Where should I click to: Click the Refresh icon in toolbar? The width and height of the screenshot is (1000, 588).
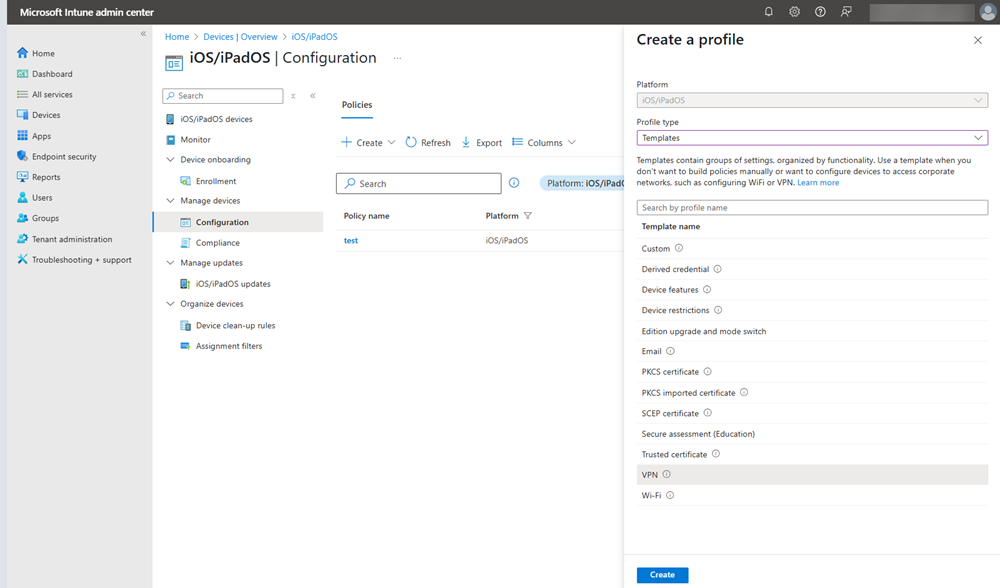pos(411,143)
